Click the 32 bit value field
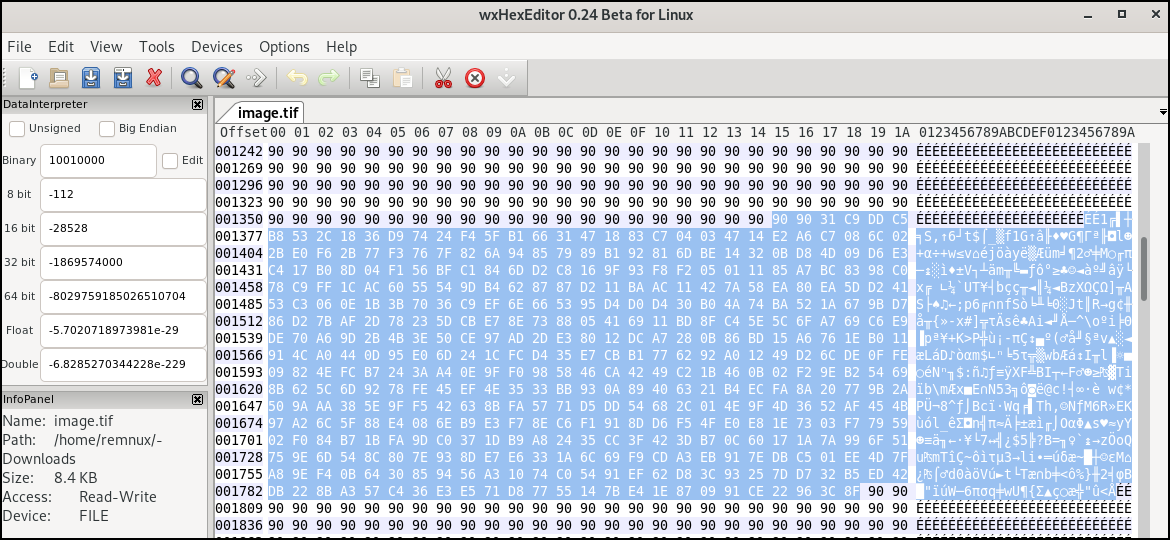This screenshot has width=1170, height=540. 122,262
